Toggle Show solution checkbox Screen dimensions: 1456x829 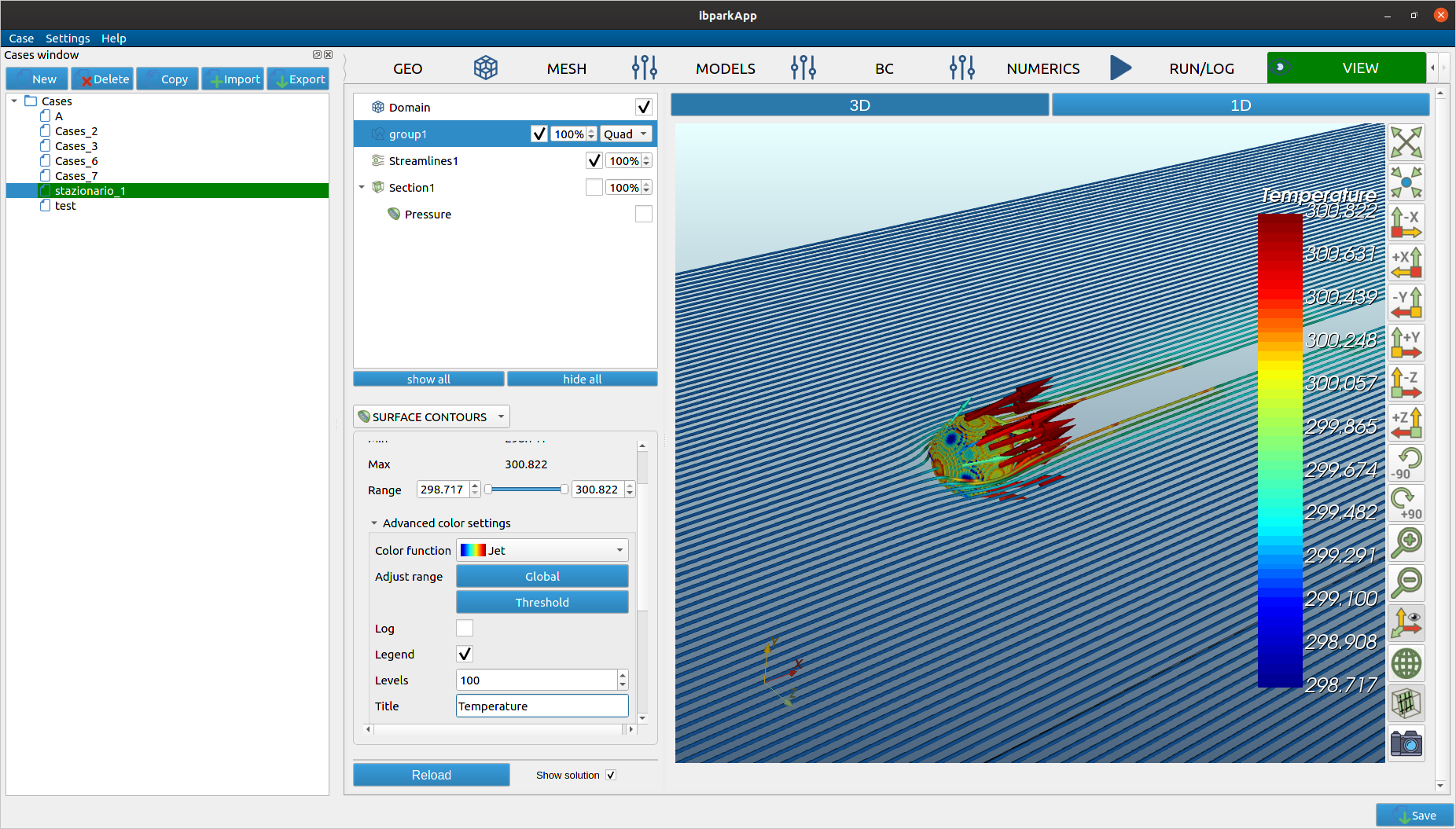[x=611, y=776]
